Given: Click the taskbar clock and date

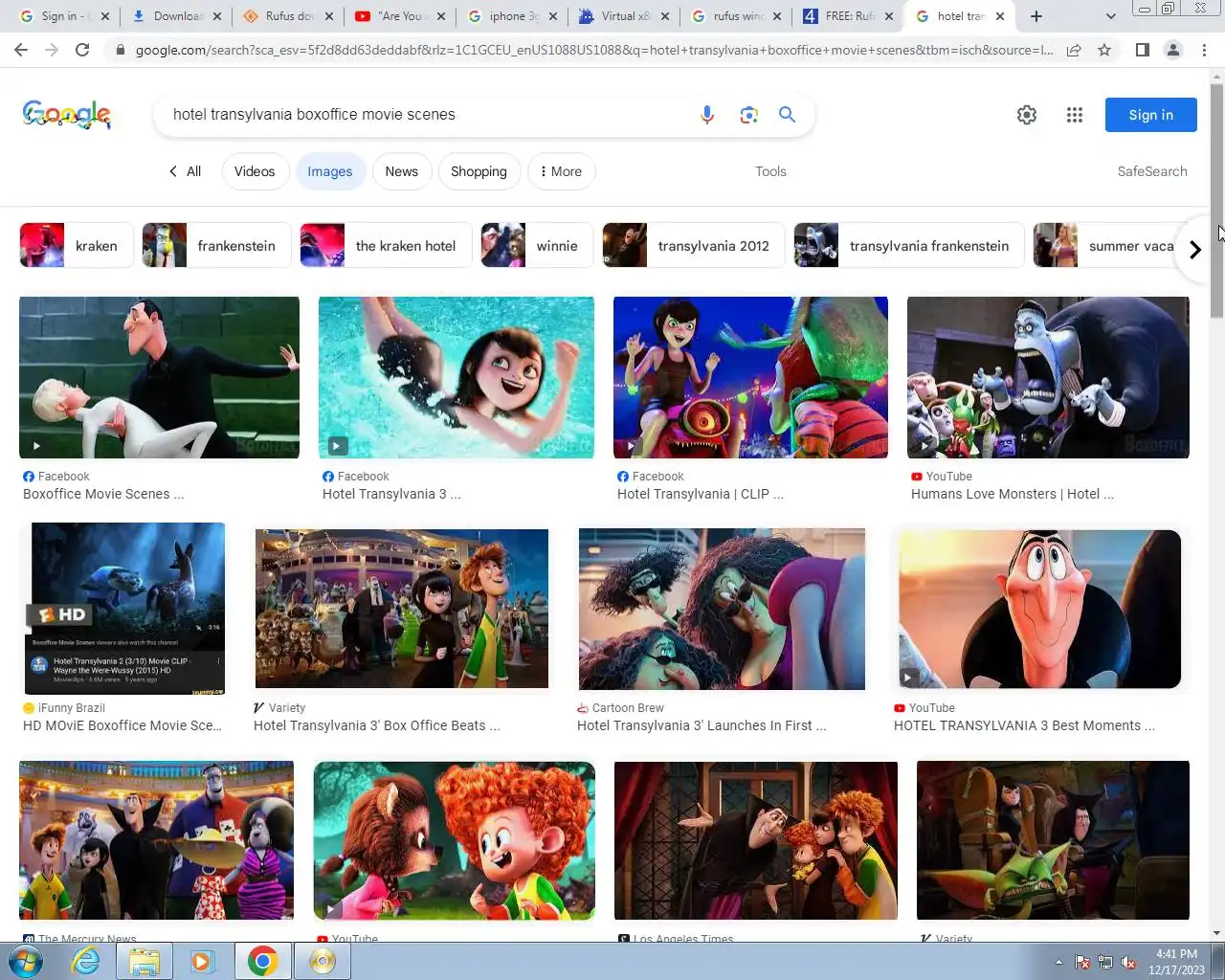Looking at the screenshot, I should click(x=1176, y=962).
